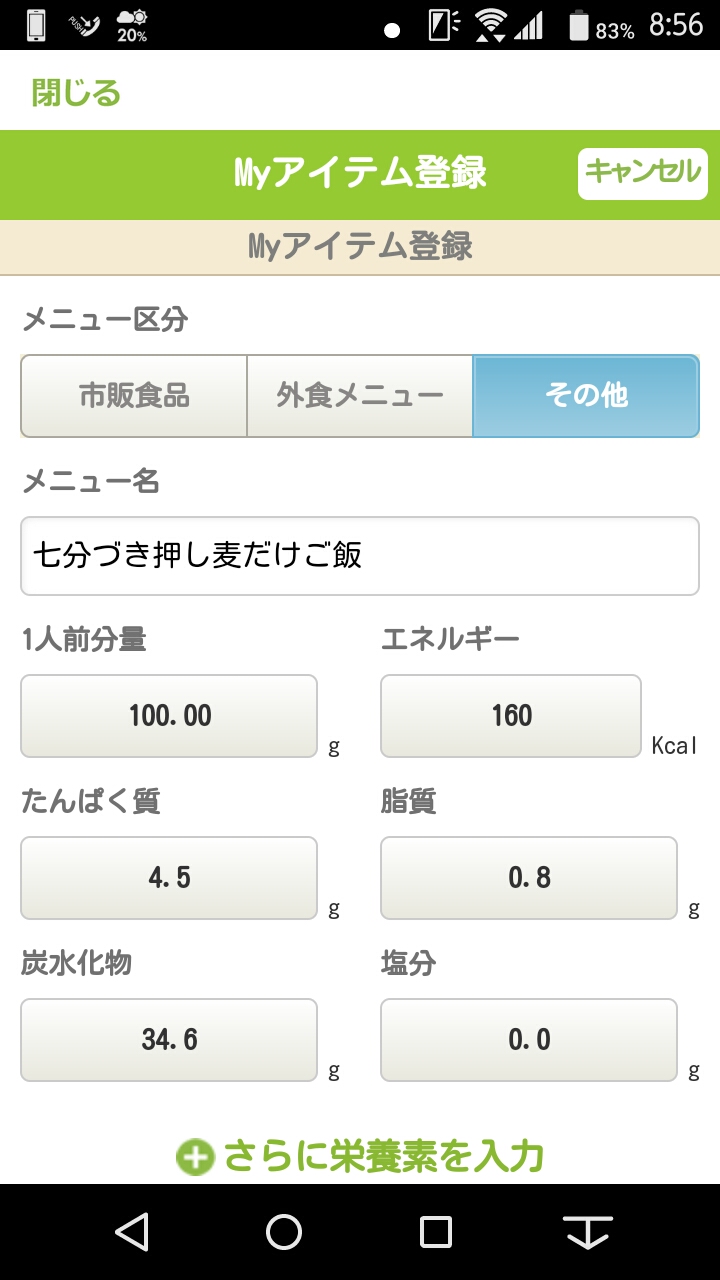The height and width of the screenshot is (1280, 720).
Task: Tap the 閉じる link
Action: (x=76, y=93)
